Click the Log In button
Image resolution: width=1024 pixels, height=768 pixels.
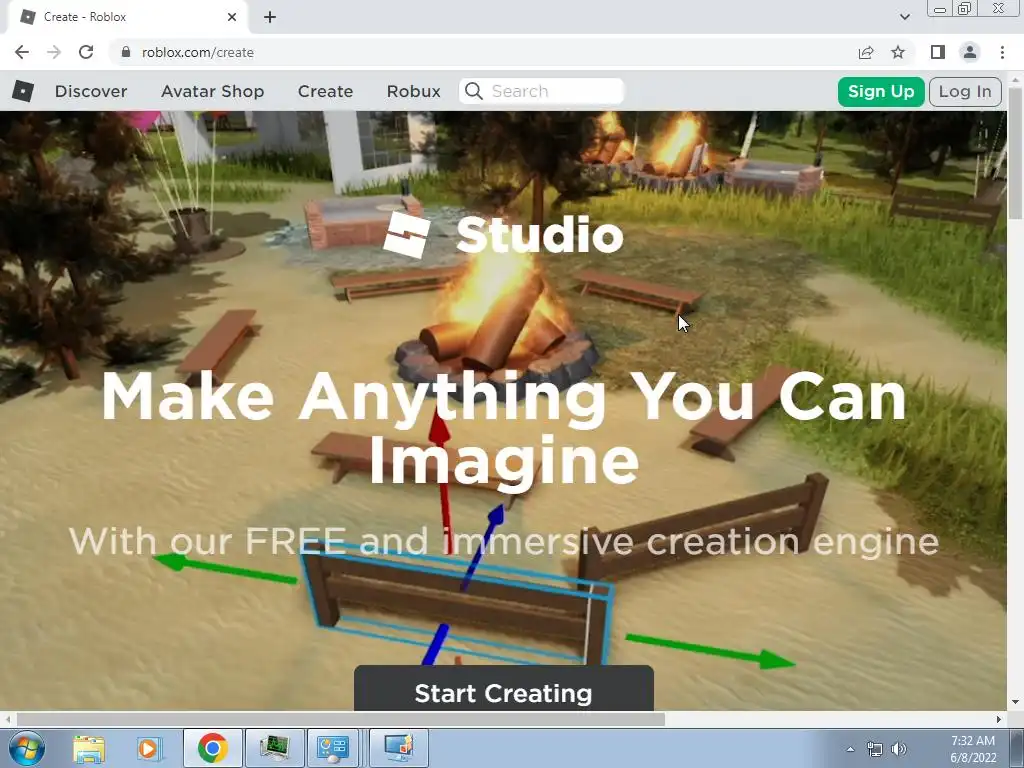[965, 91]
